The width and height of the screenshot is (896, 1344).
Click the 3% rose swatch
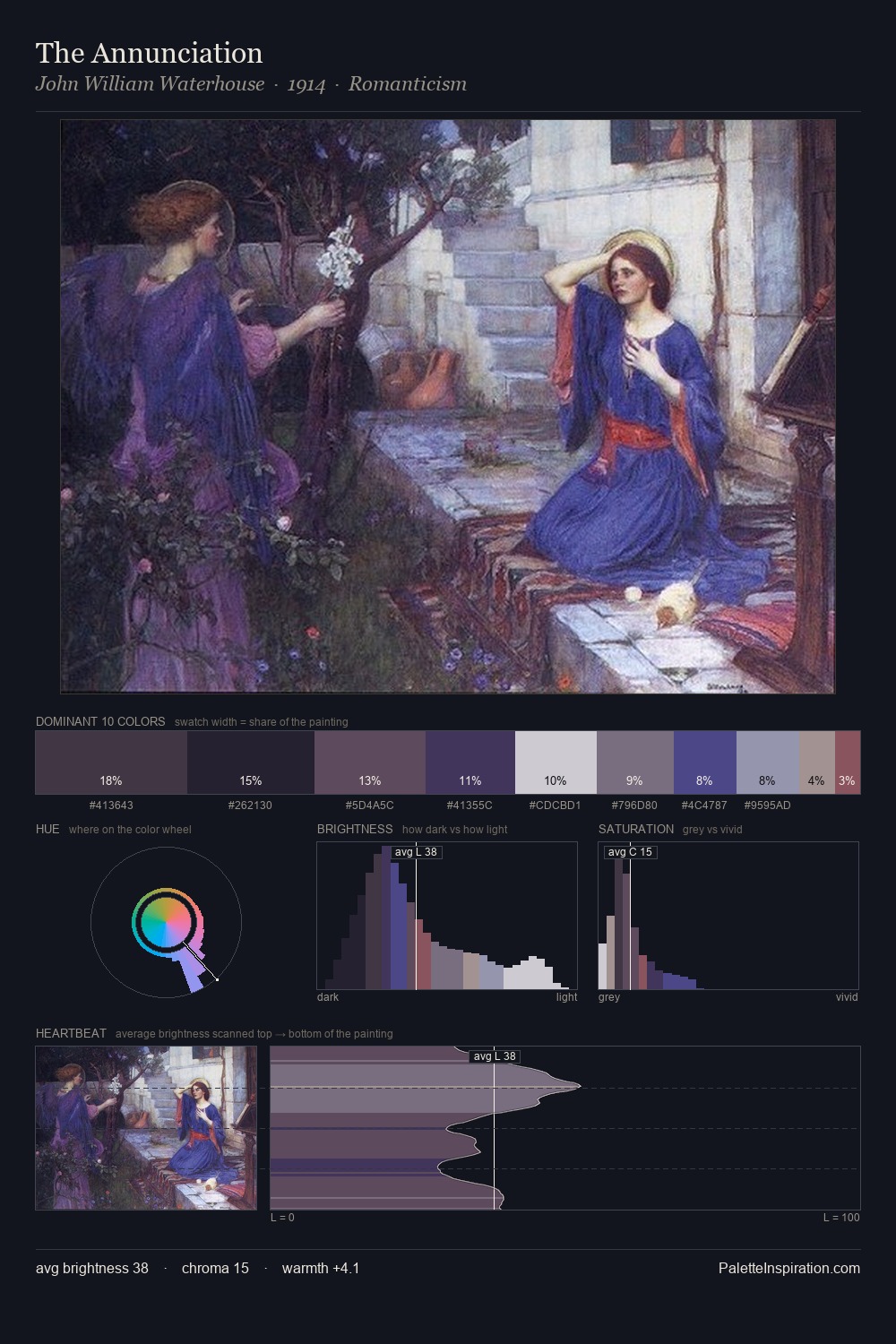point(848,762)
